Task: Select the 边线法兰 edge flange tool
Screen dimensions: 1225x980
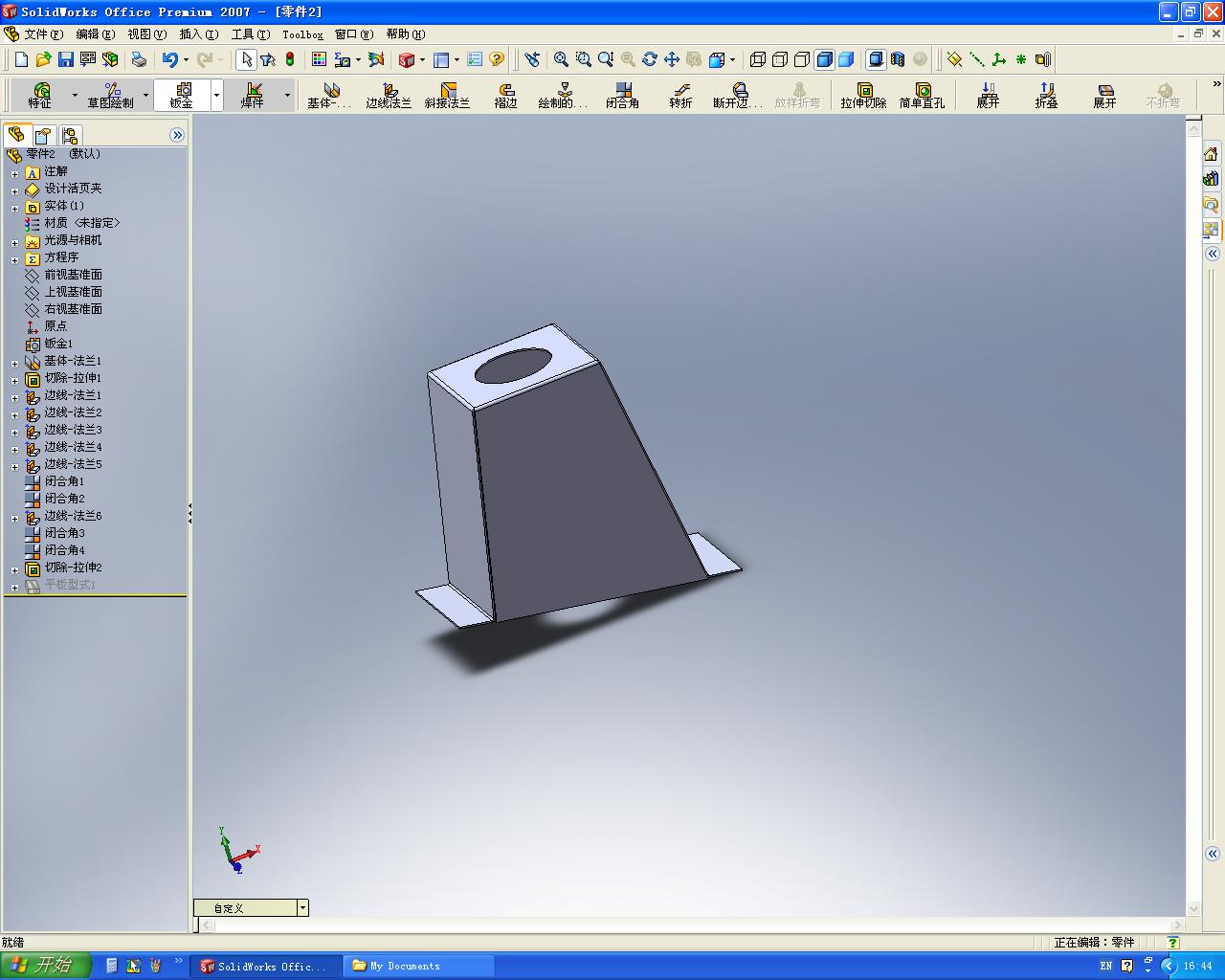Action: point(389,95)
